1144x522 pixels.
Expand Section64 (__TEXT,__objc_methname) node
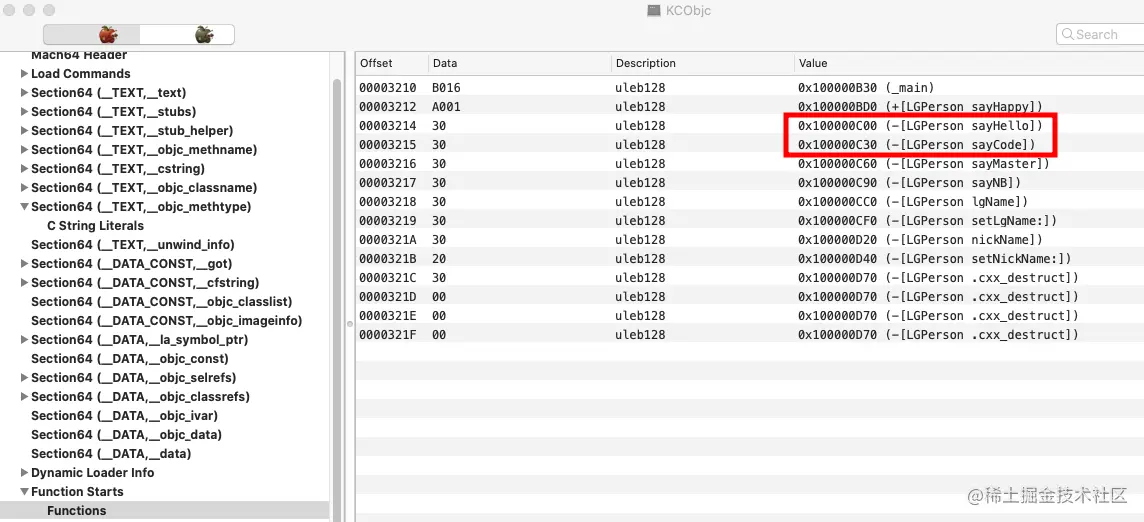tap(24, 150)
